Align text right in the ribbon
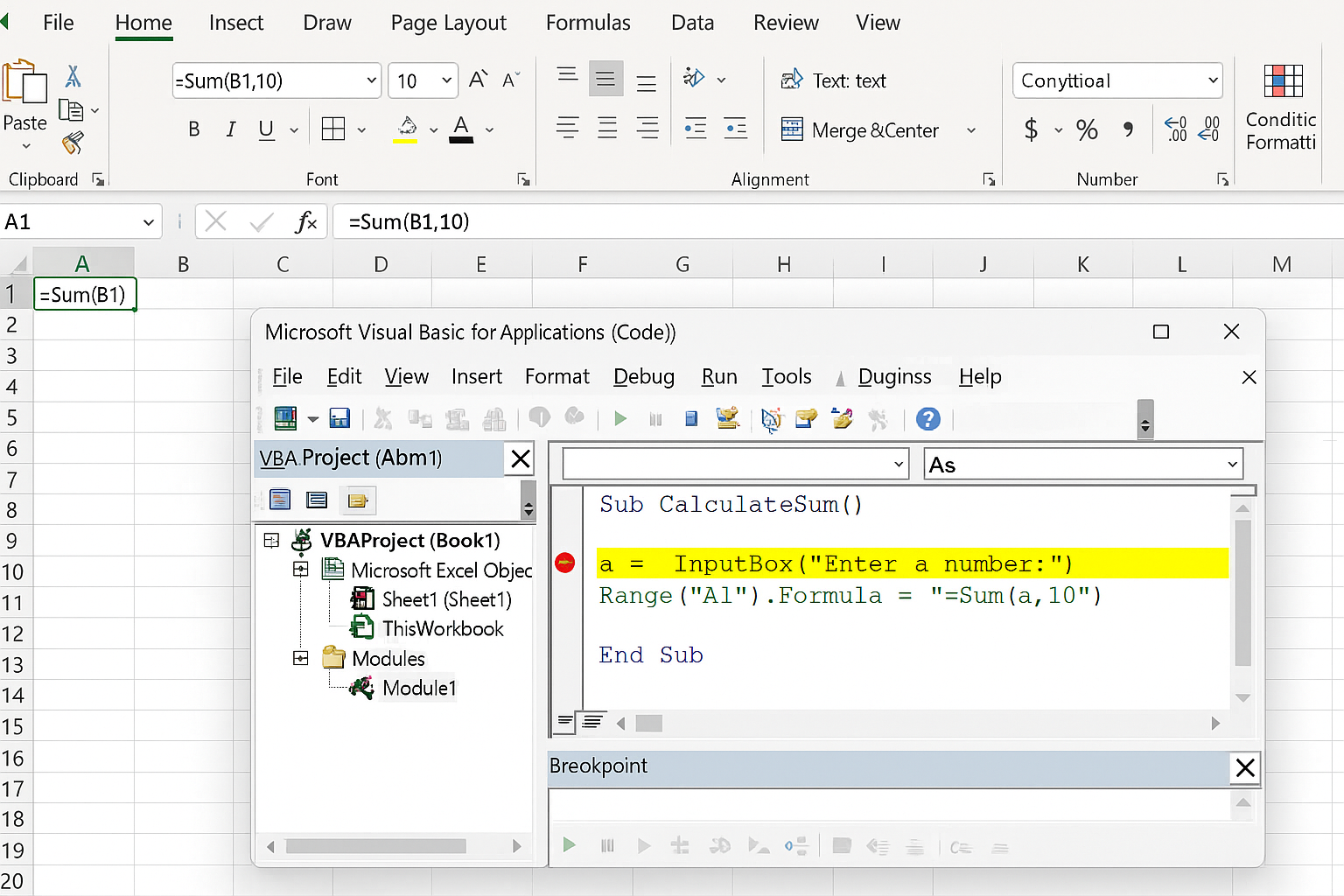 (x=647, y=129)
